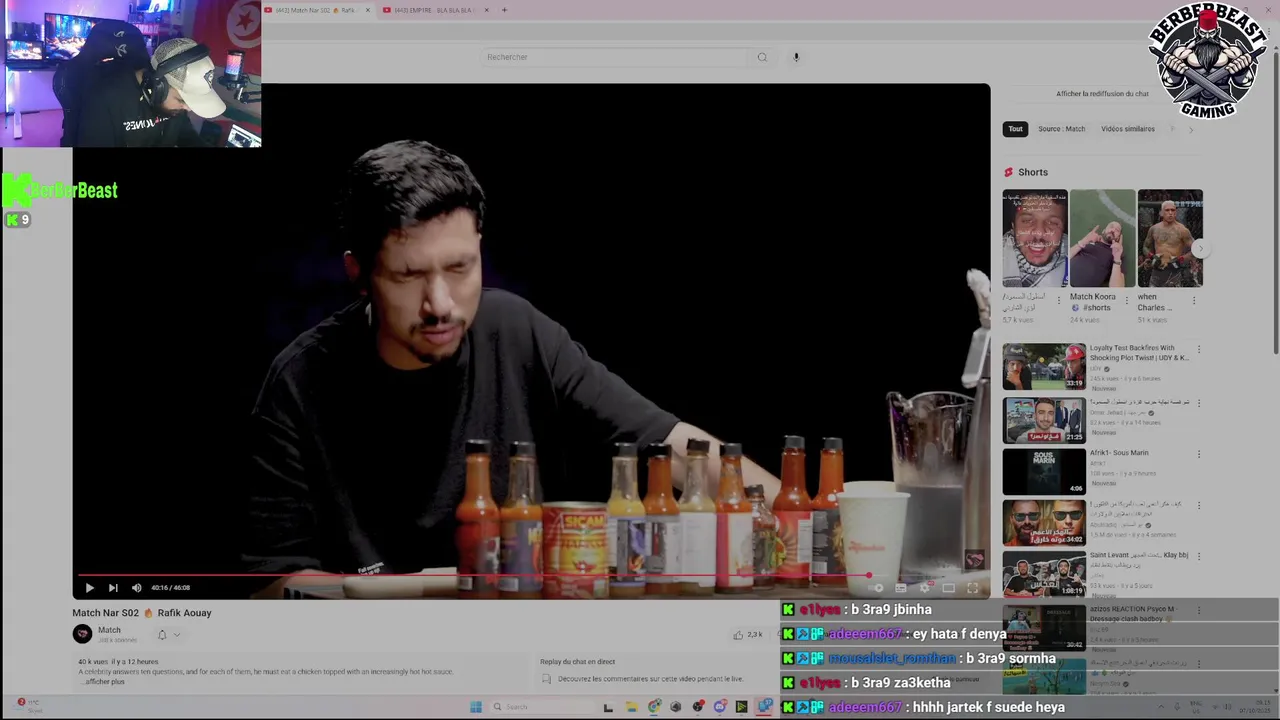The image size is (1280, 720).
Task: Like the video with thumbs up
Action: click(739, 635)
